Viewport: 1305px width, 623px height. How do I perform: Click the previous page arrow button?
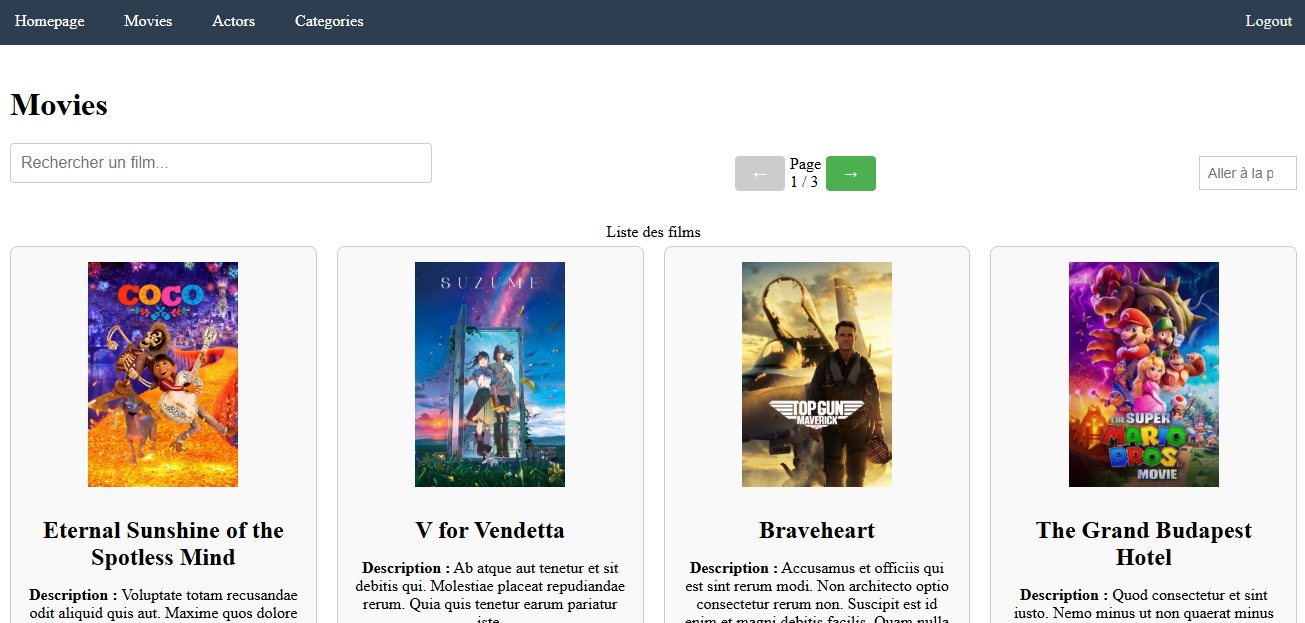click(760, 173)
